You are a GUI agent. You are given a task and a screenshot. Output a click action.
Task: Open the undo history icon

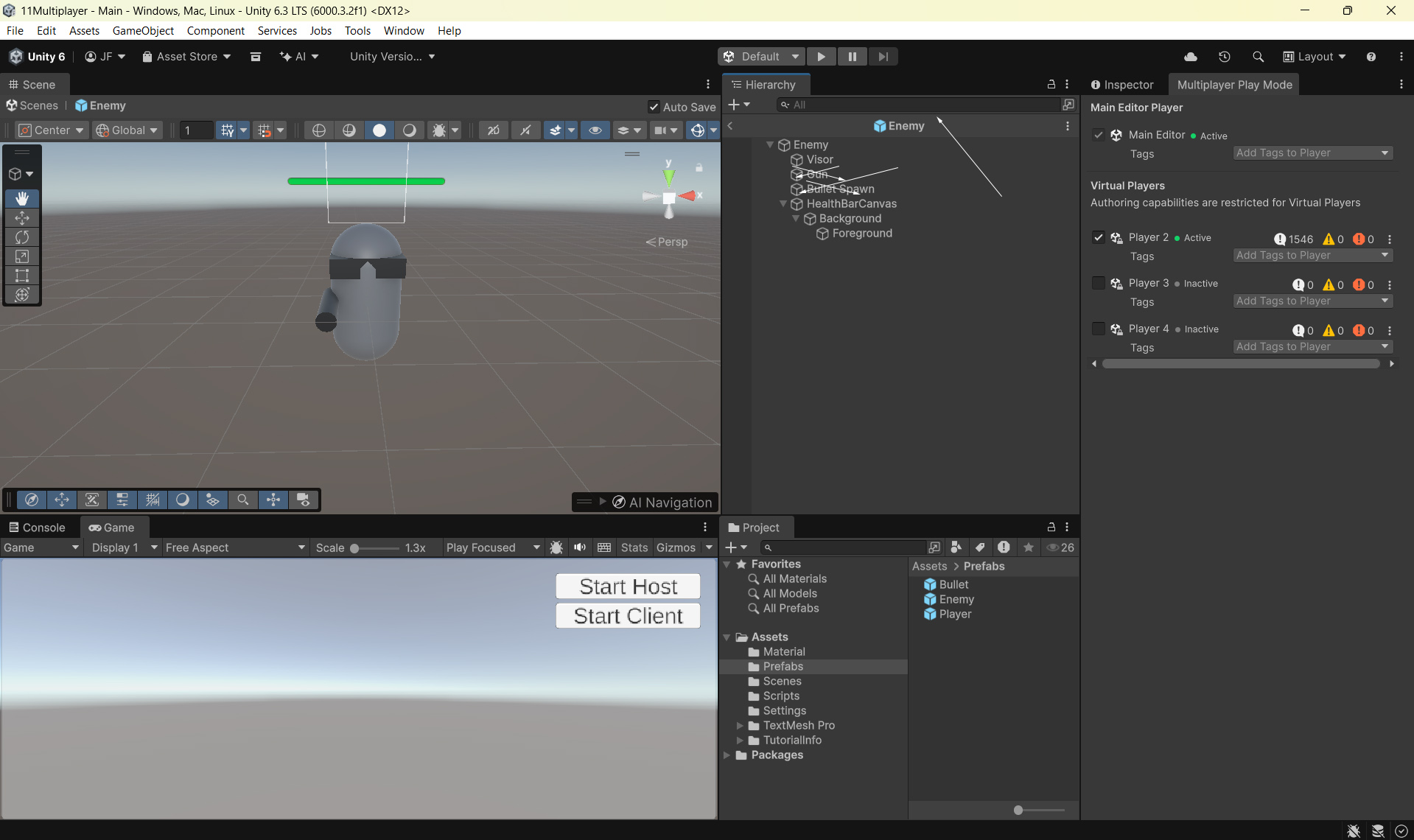coord(1224,57)
